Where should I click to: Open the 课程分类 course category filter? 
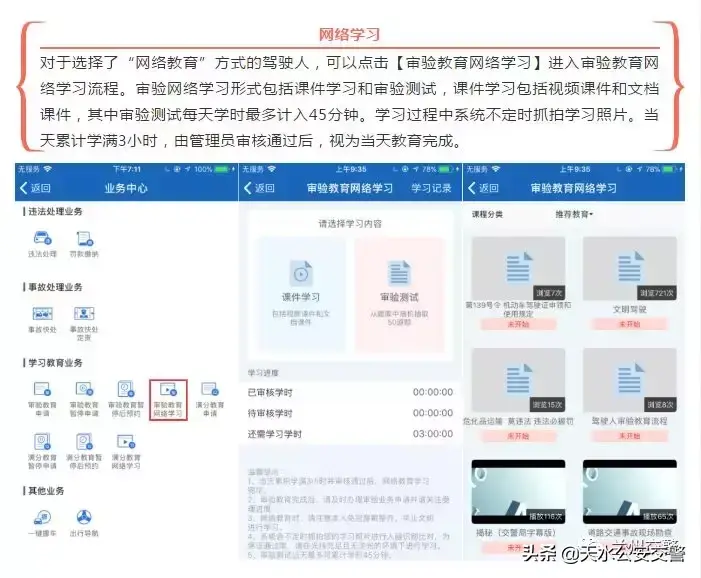[x=487, y=214]
